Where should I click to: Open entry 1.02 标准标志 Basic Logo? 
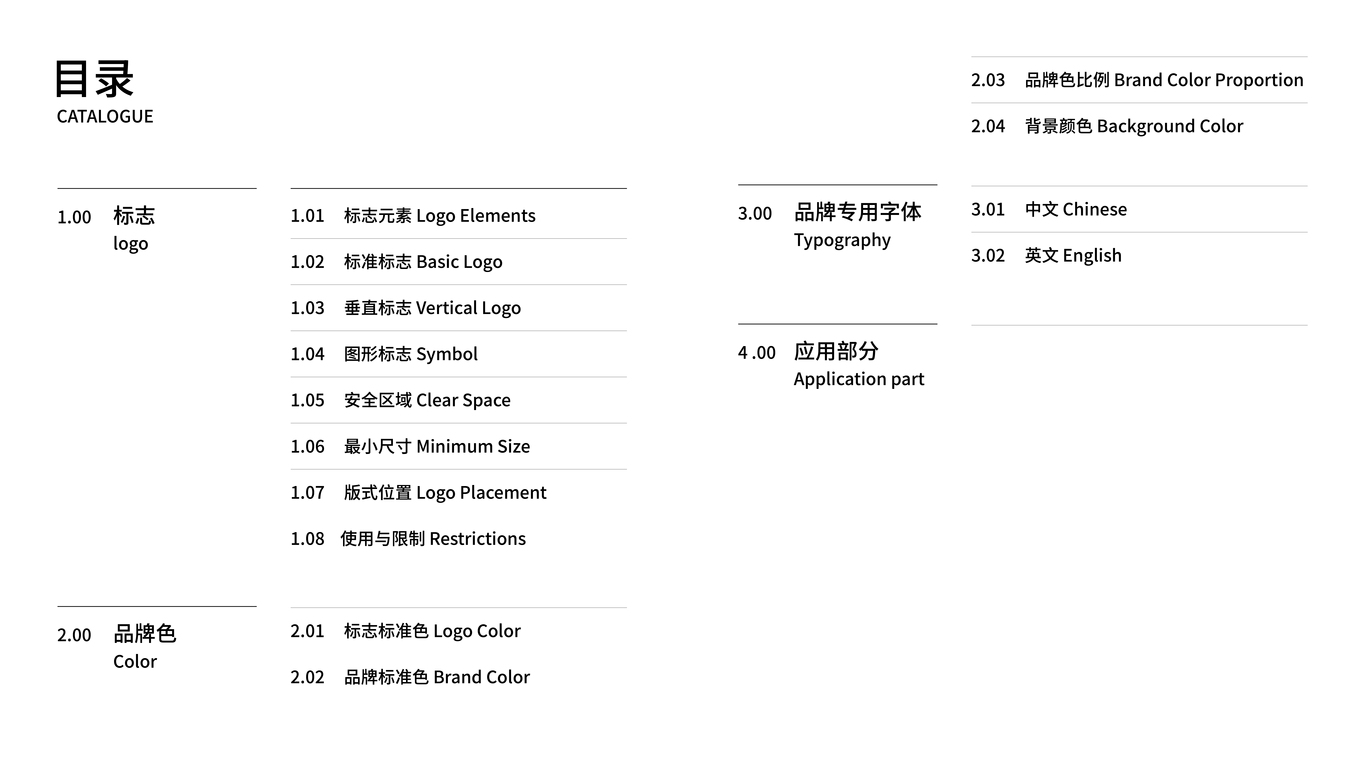tap(396, 262)
